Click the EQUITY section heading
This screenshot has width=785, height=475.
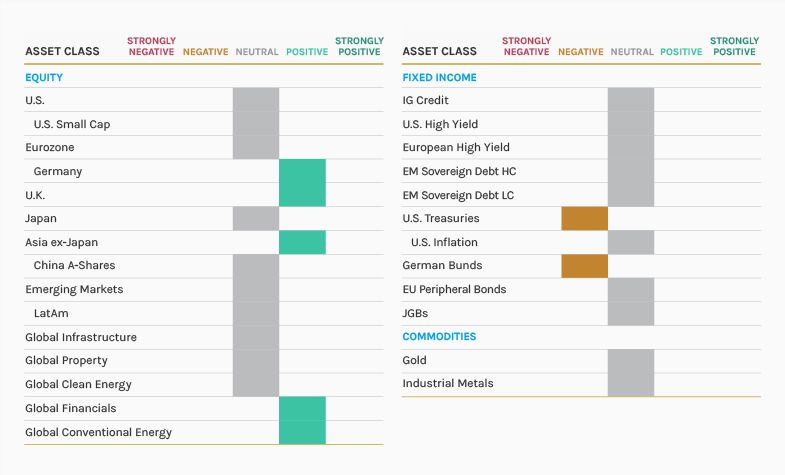pos(44,77)
